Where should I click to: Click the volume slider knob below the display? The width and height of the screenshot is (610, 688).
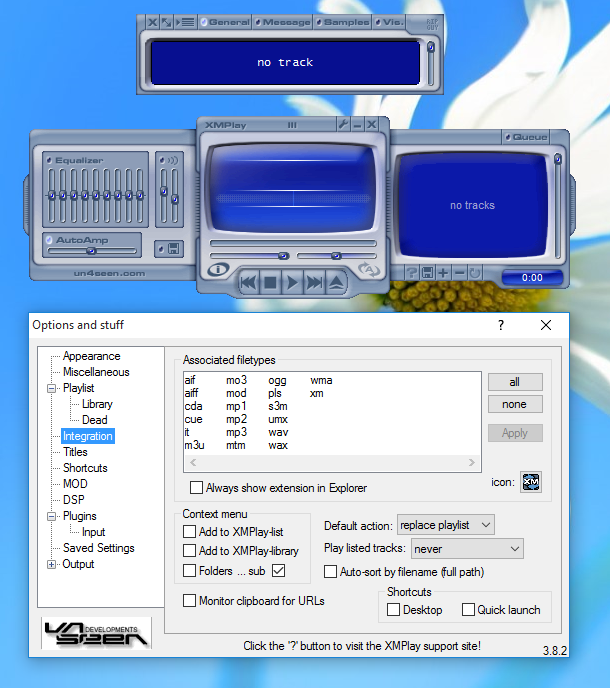tap(283, 256)
